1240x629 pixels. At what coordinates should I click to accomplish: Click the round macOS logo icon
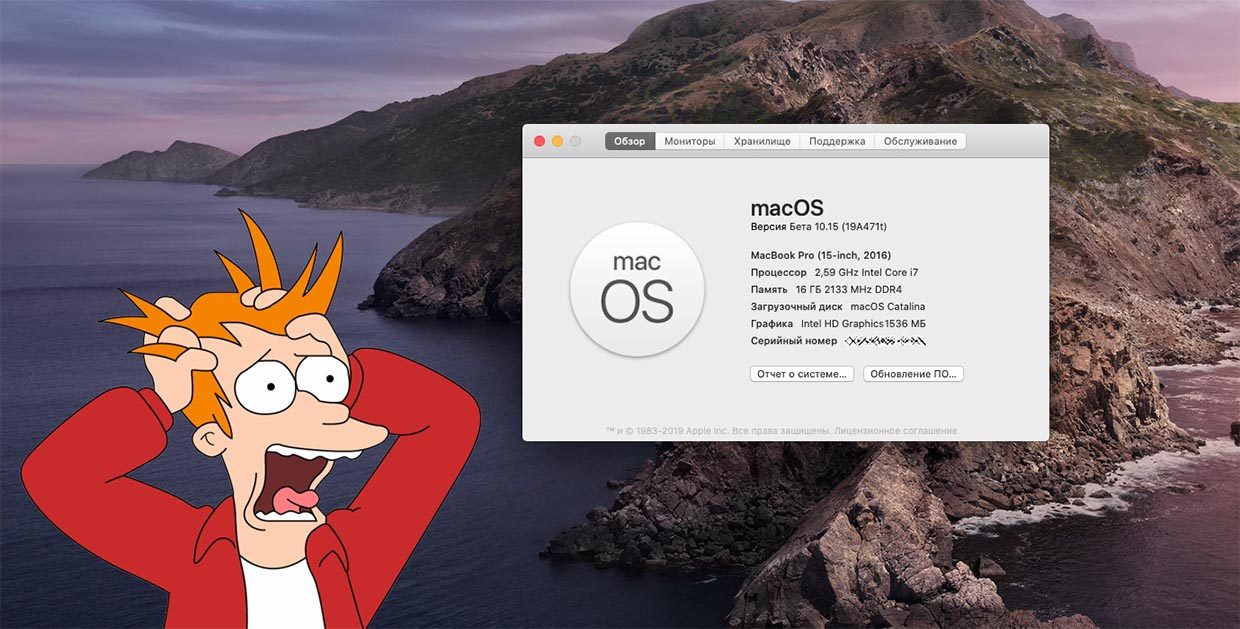tap(637, 289)
